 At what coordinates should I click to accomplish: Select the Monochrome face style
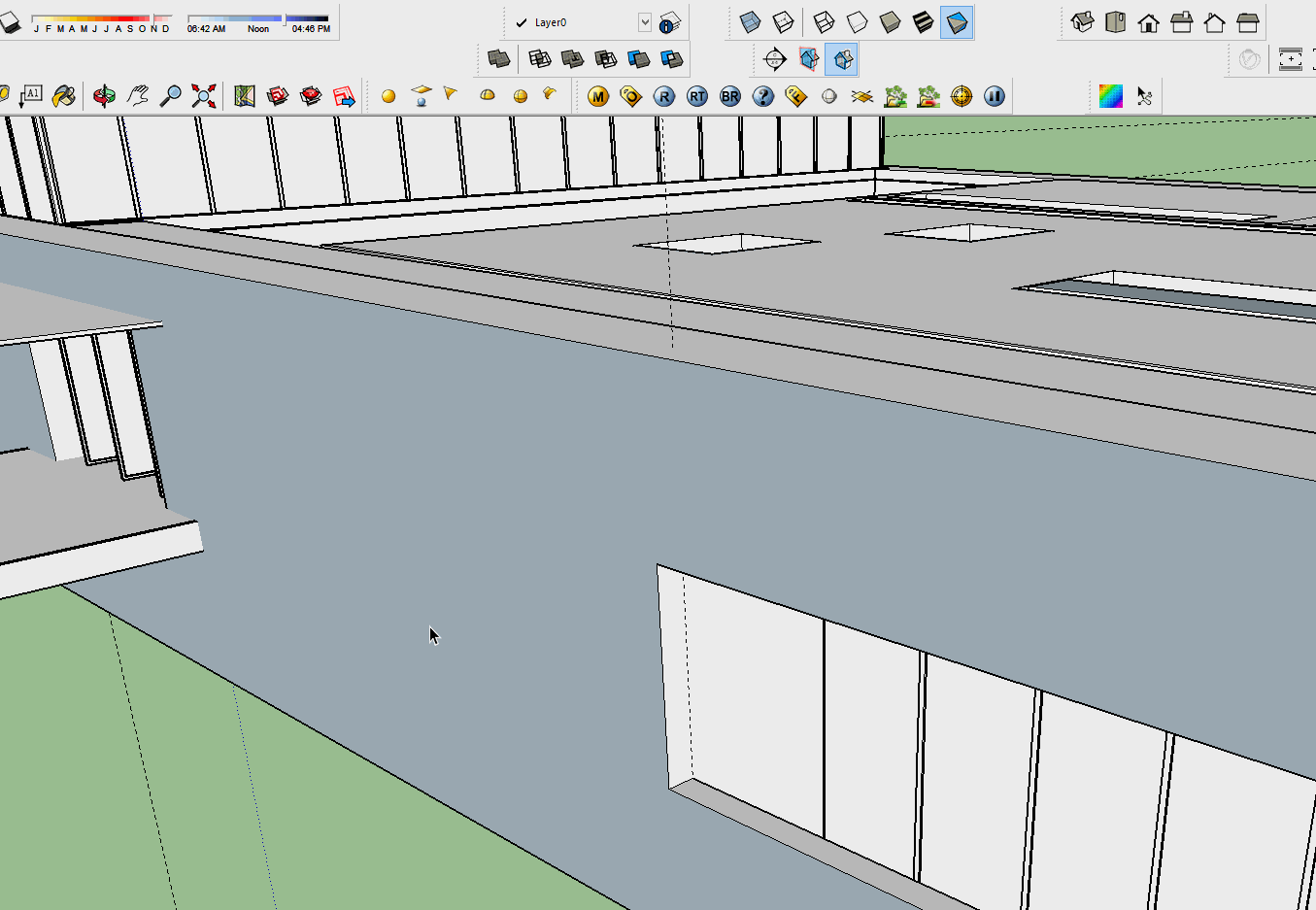pyautogui.click(x=957, y=22)
